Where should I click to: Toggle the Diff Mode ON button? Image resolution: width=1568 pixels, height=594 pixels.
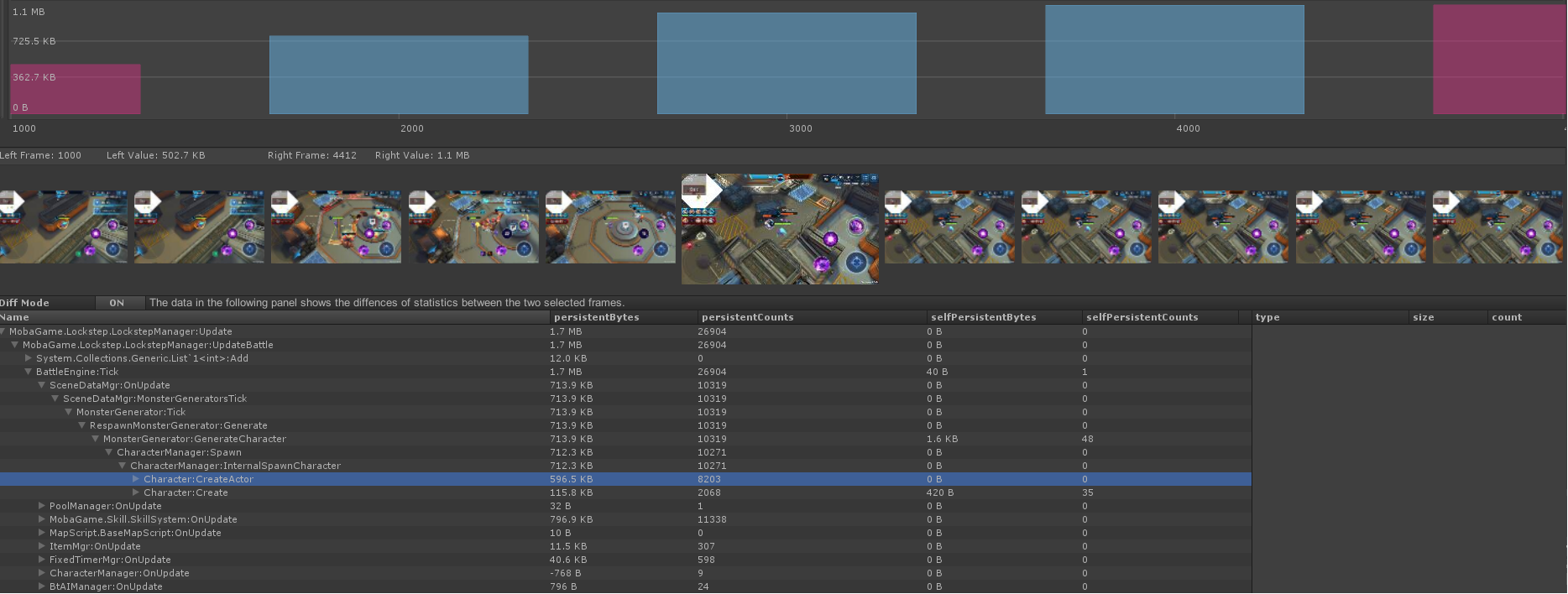click(117, 303)
